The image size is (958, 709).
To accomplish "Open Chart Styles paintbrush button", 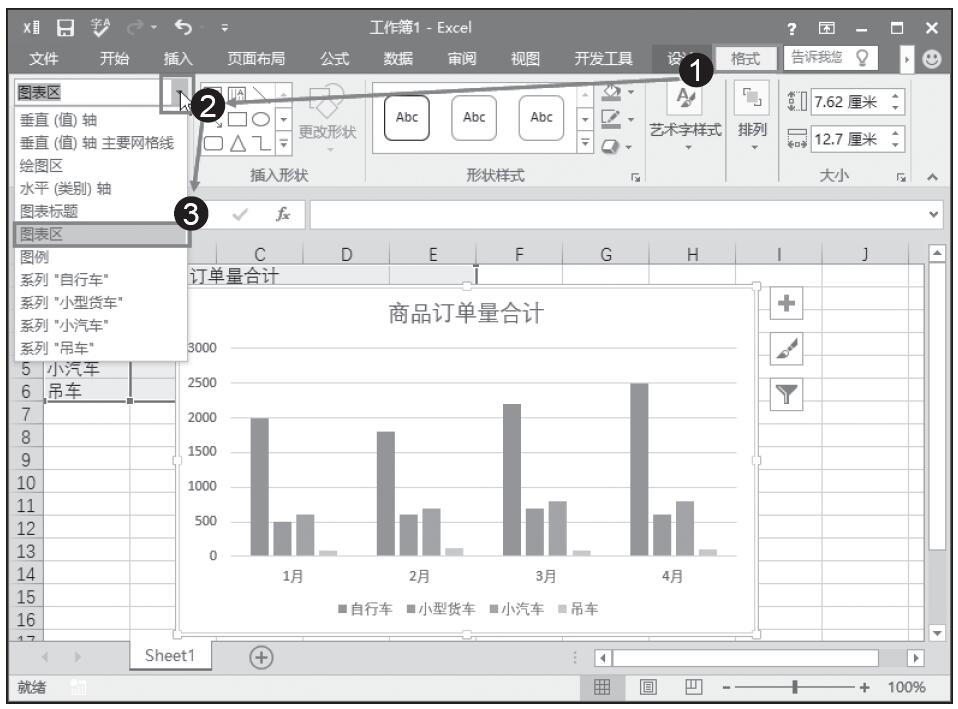I will pos(787,351).
